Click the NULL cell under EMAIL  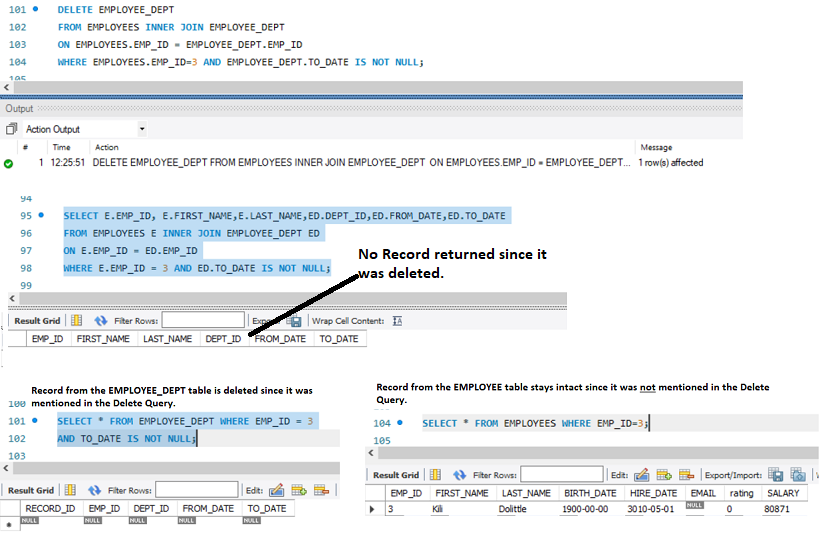(694, 505)
